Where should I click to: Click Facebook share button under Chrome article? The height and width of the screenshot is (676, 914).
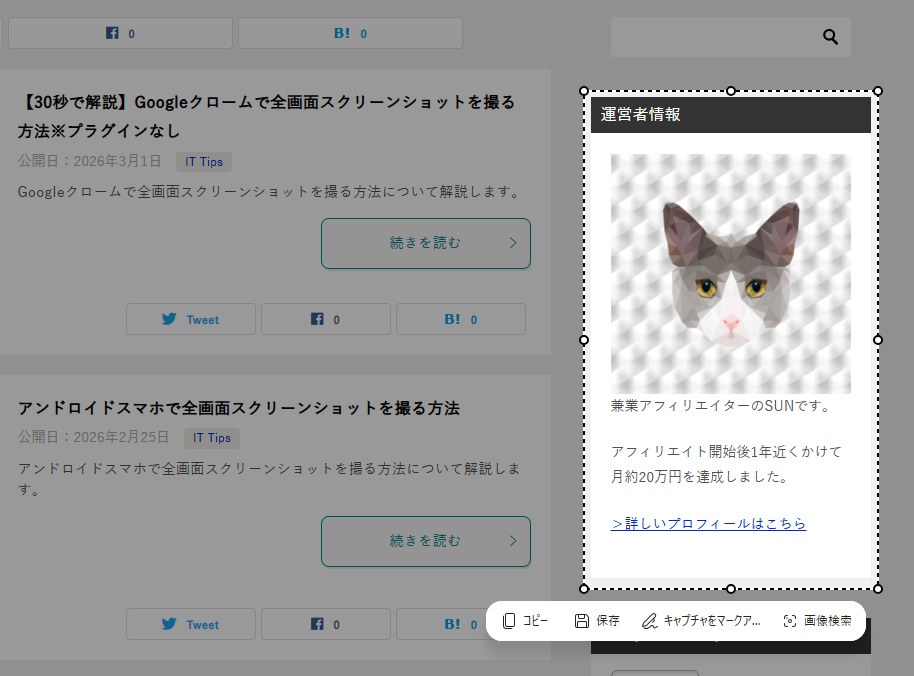tap(326, 319)
